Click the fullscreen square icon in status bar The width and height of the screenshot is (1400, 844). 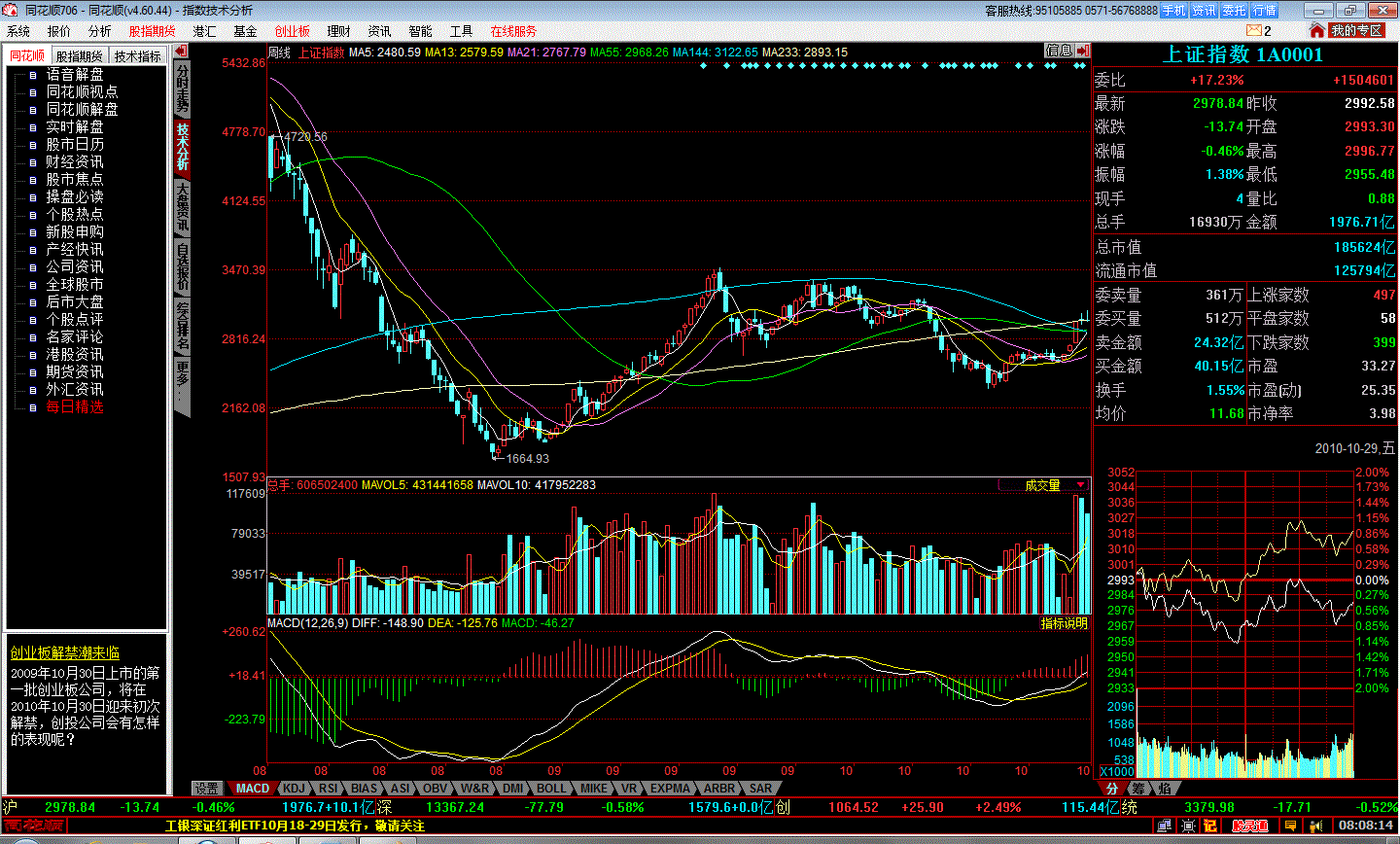1188,826
